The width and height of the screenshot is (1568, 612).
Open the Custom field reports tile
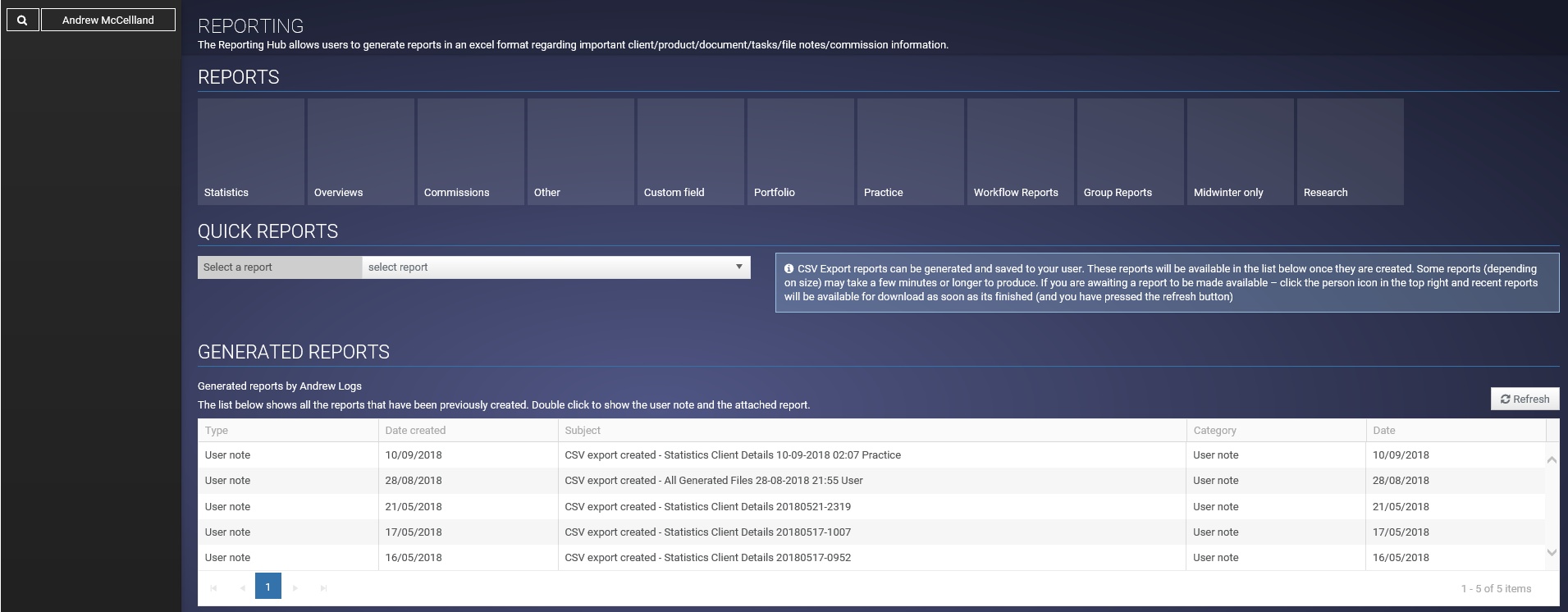(x=691, y=152)
